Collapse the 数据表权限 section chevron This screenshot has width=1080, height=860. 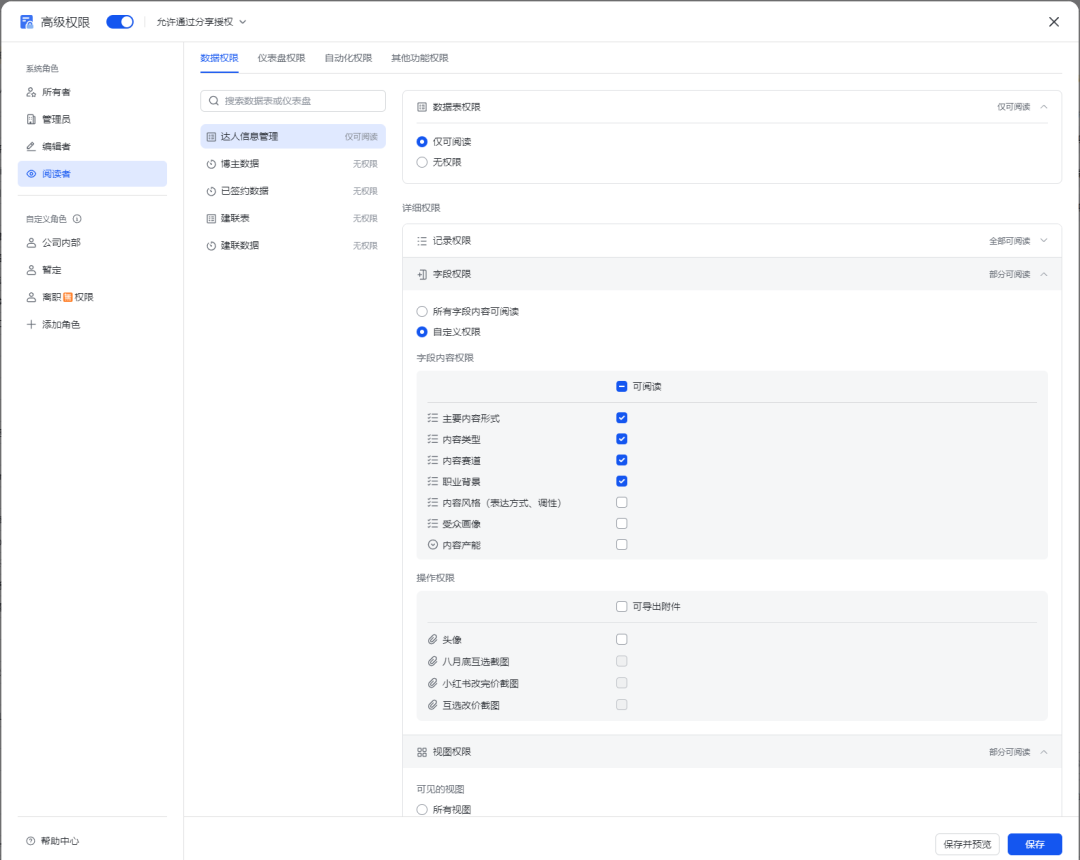pos(1044,107)
